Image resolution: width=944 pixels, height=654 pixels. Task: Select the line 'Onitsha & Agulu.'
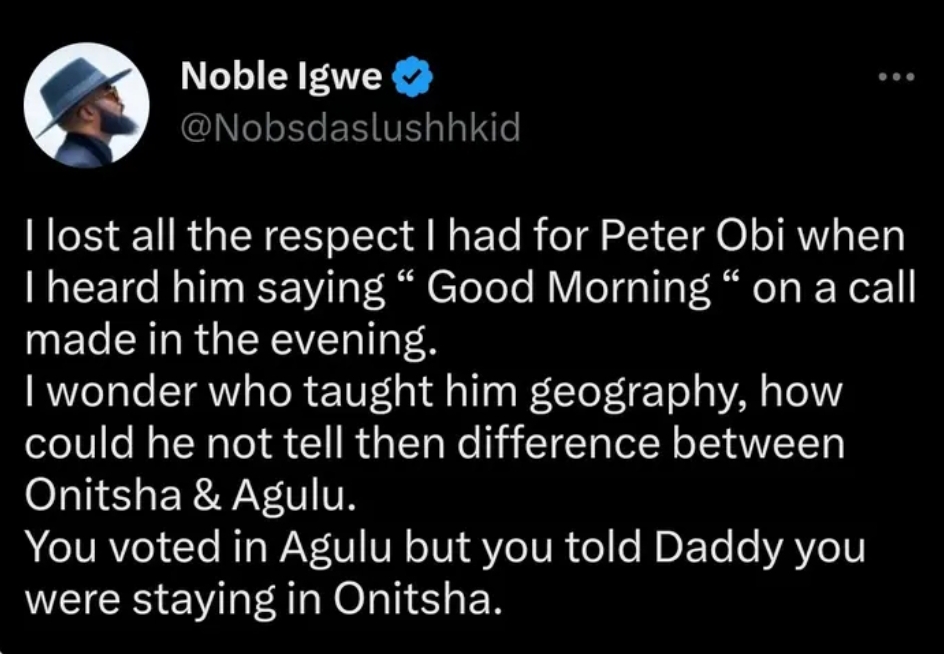187,497
